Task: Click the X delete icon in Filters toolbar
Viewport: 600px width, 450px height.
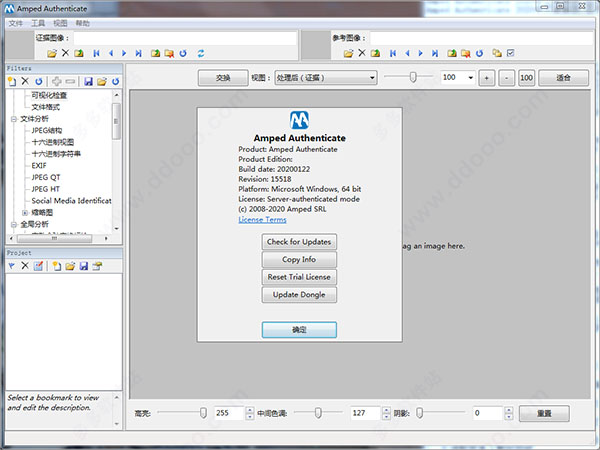Action: (x=25, y=81)
